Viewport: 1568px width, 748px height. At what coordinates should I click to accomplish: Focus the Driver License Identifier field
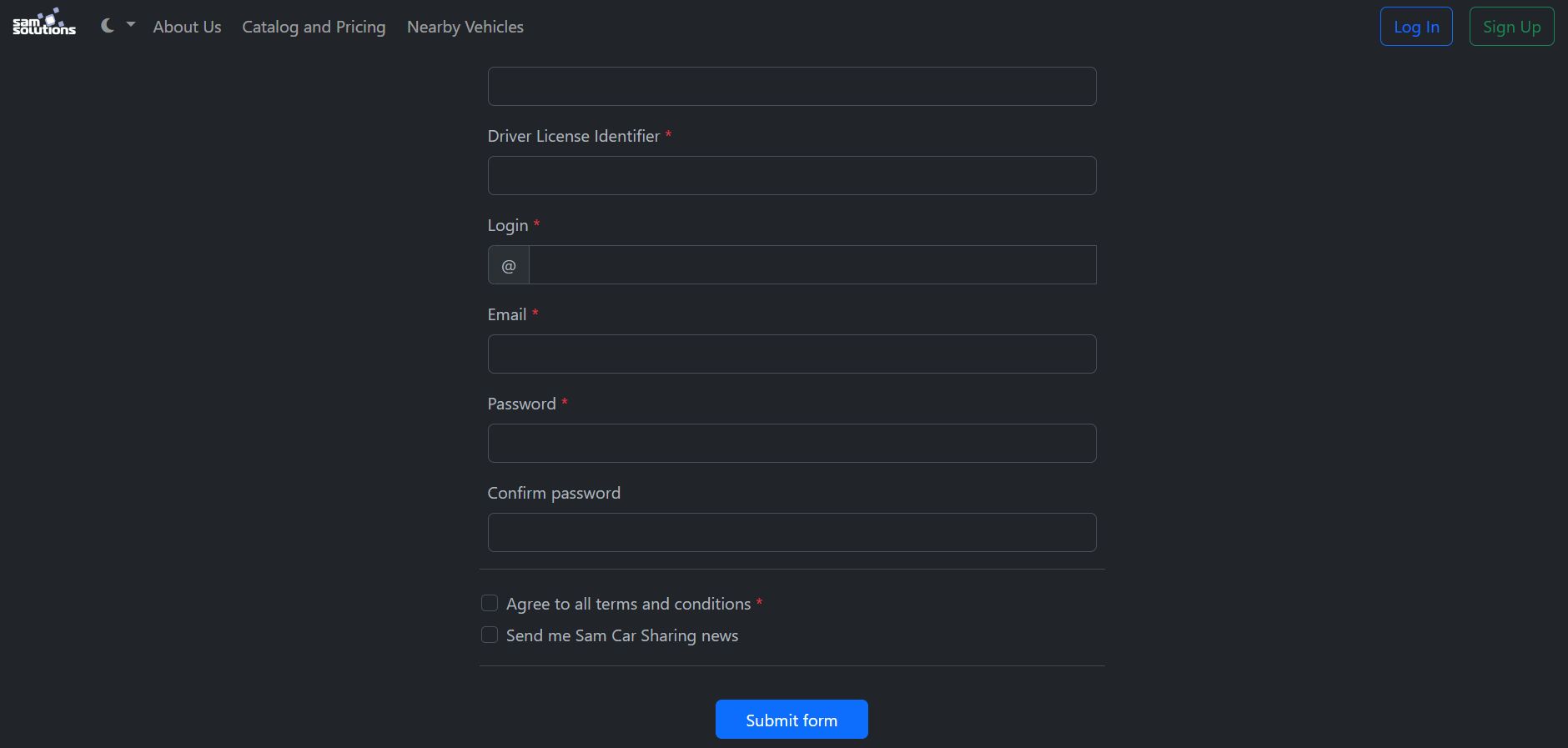(792, 176)
